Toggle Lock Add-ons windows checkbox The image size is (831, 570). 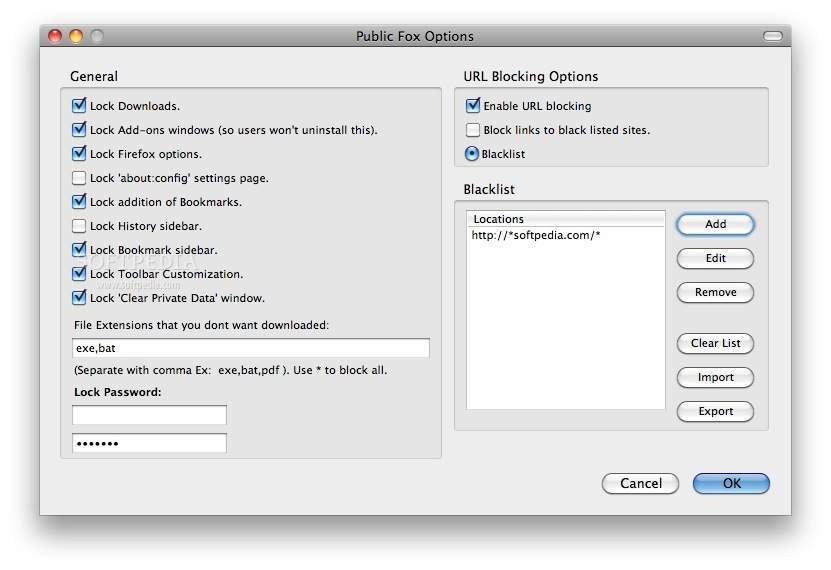point(79,130)
